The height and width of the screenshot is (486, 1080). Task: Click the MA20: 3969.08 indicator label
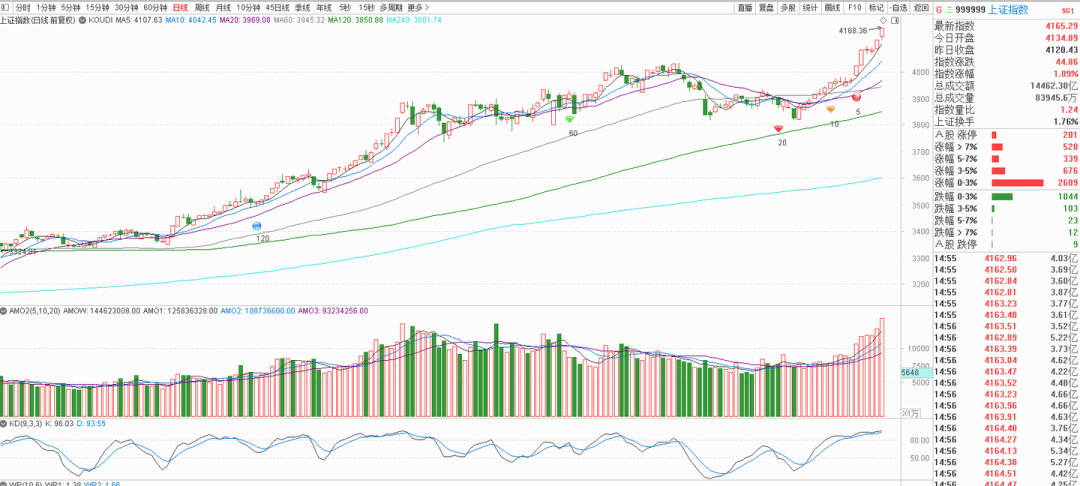click(x=245, y=21)
